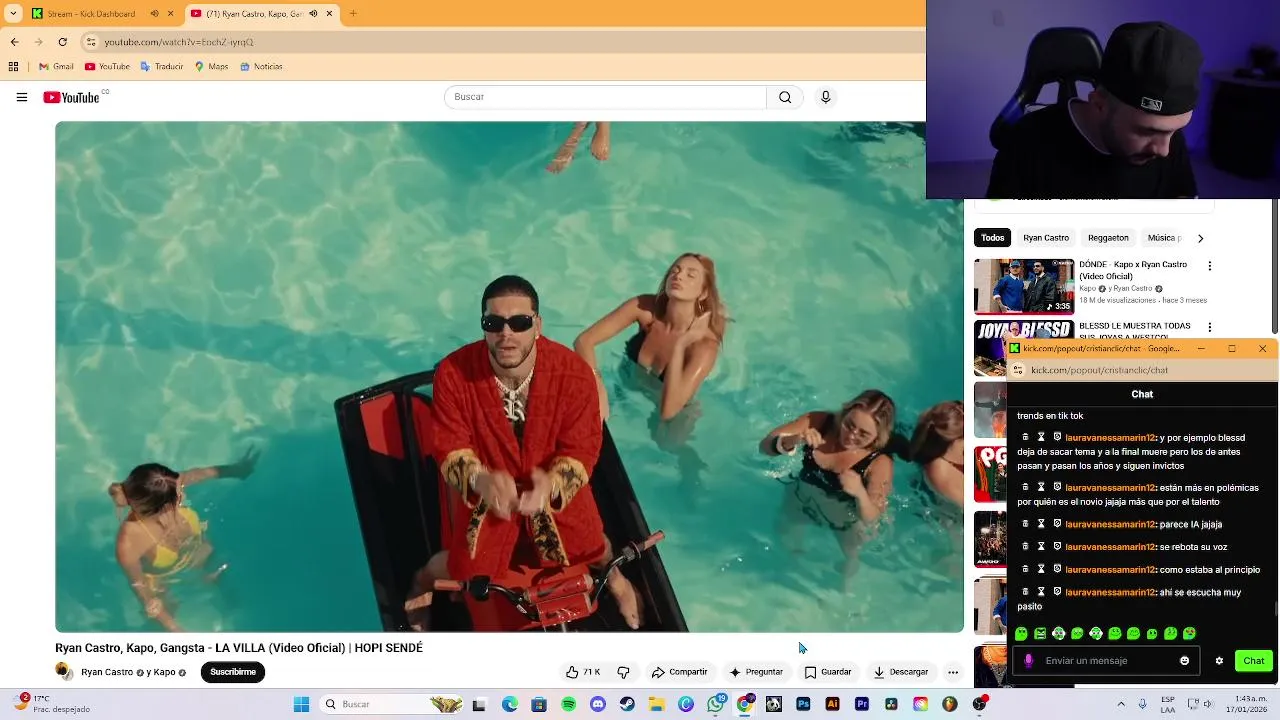The height and width of the screenshot is (720, 1280).
Task: Click site info icon in Kick popout window
Action: [x=1018, y=370]
